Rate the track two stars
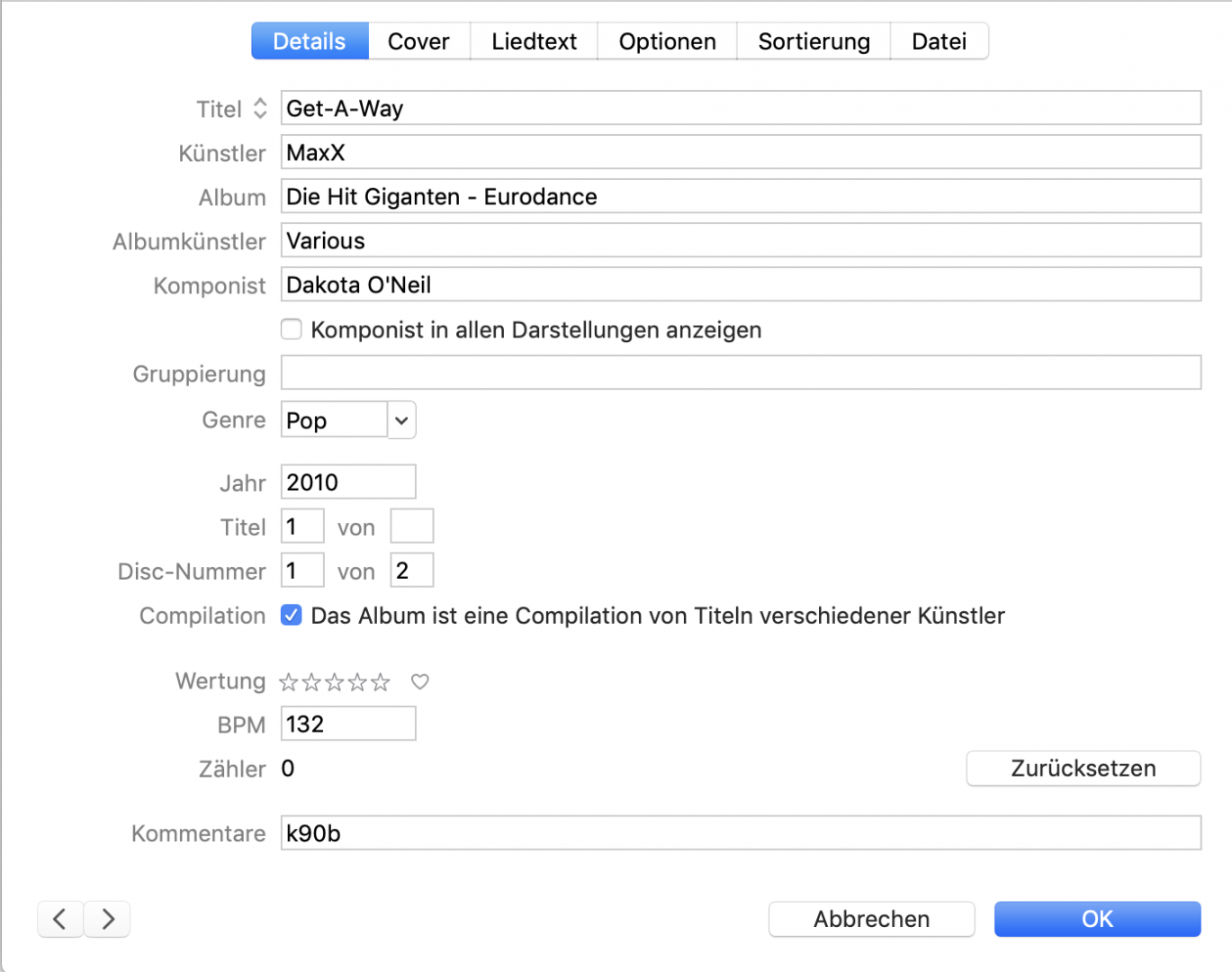Image resolution: width=1232 pixels, height=972 pixels. tap(311, 682)
